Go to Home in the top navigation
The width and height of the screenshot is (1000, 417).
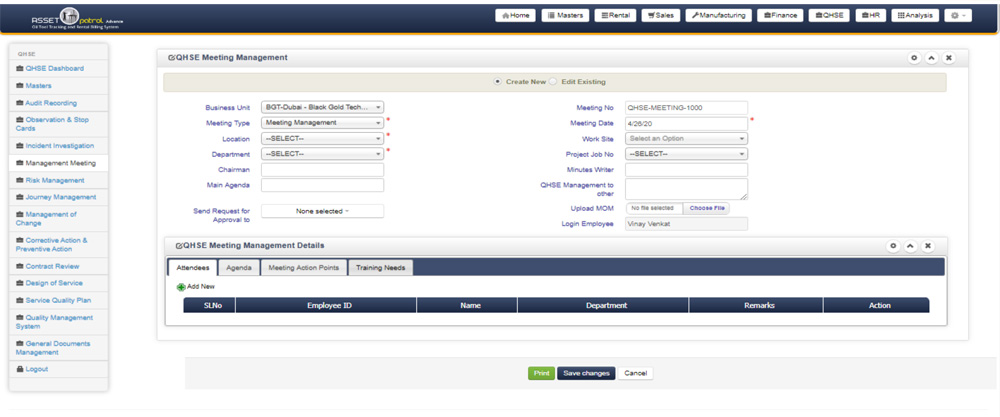click(x=515, y=15)
